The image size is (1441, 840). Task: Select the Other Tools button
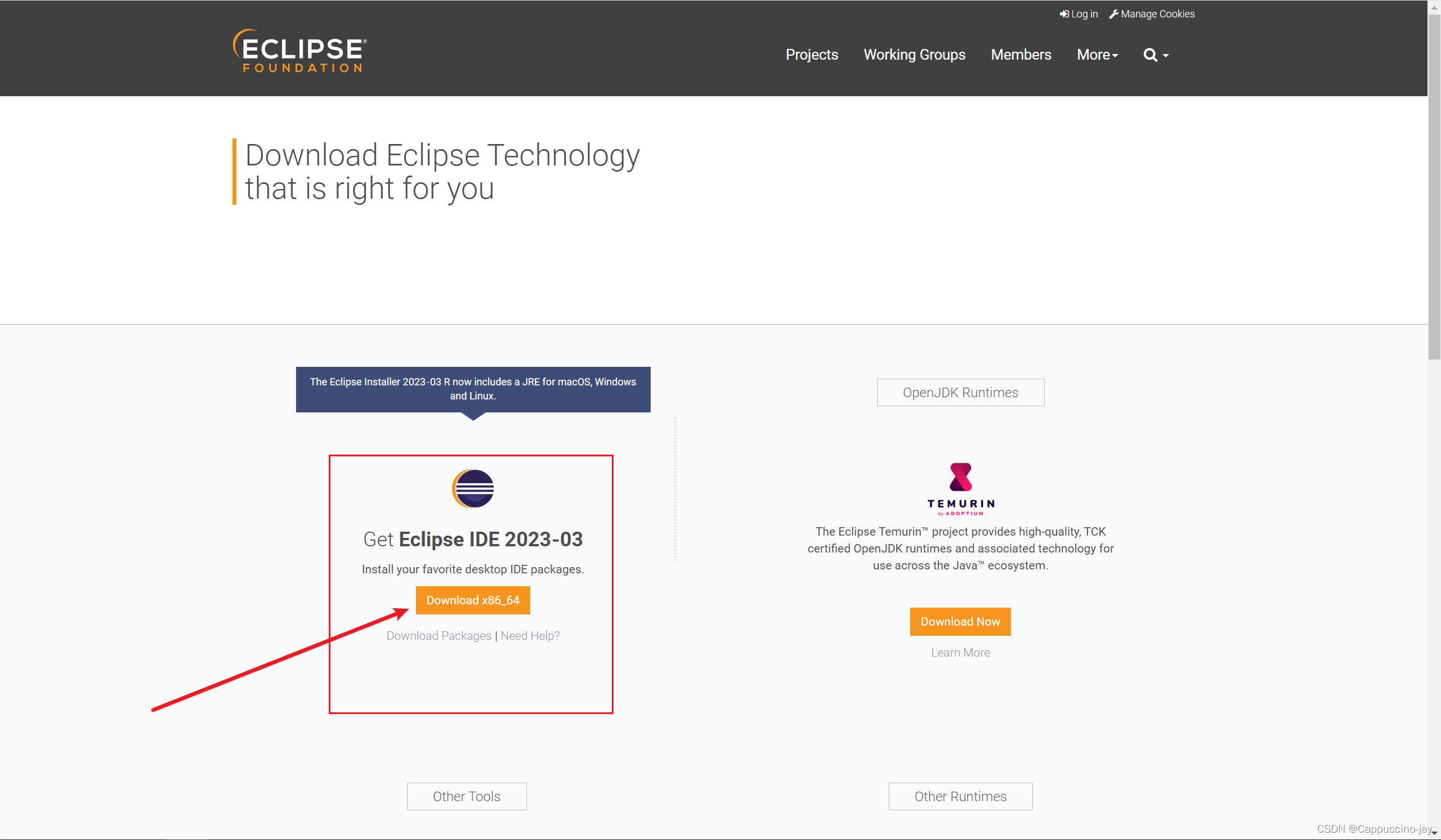tap(466, 796)
